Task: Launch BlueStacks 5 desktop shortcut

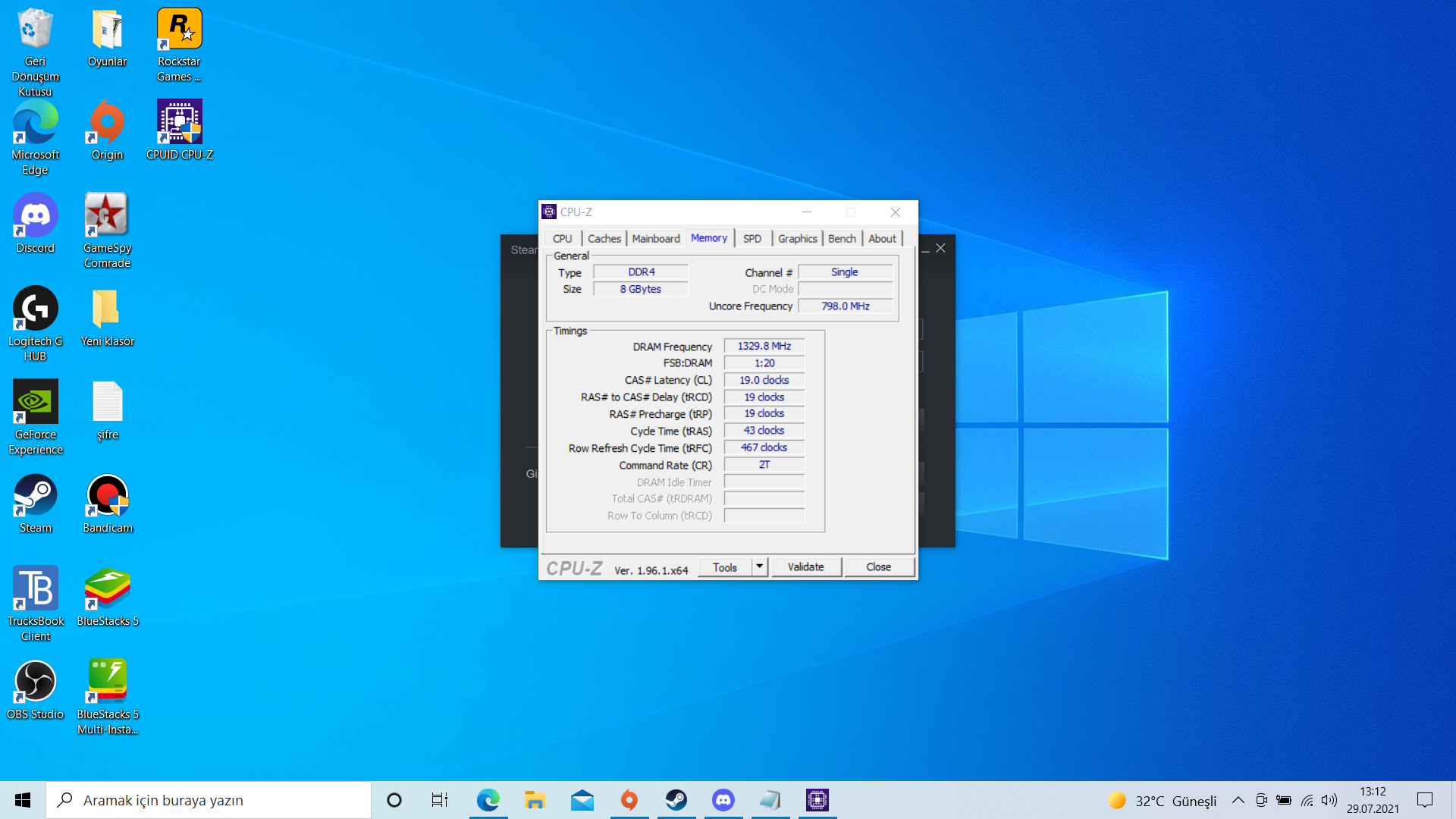Action: (x=107, y=597)
